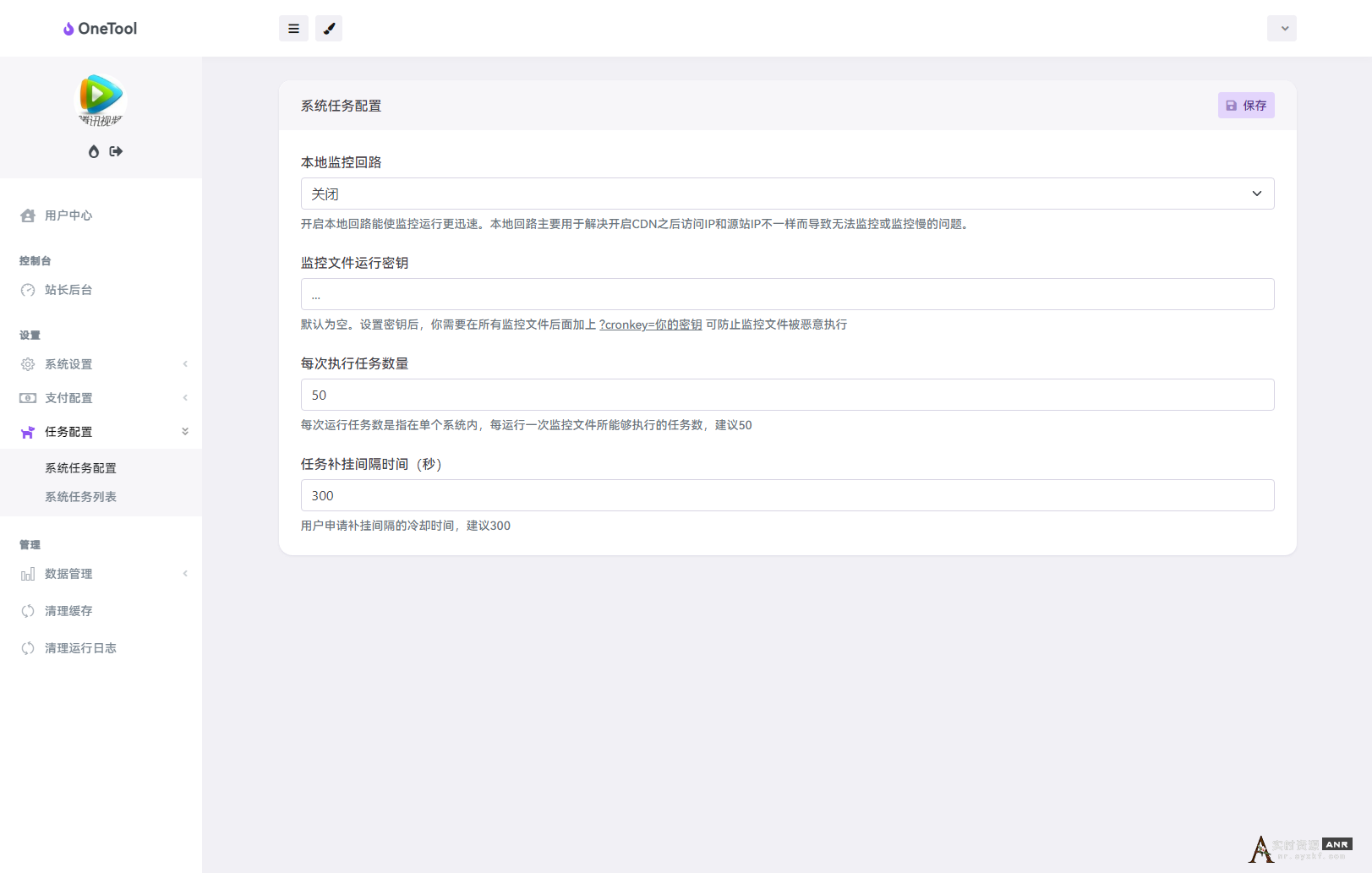Click the 系统任务配置 card heading
This screenshot has height=873, width=1372.
click(x=341, y=106)
